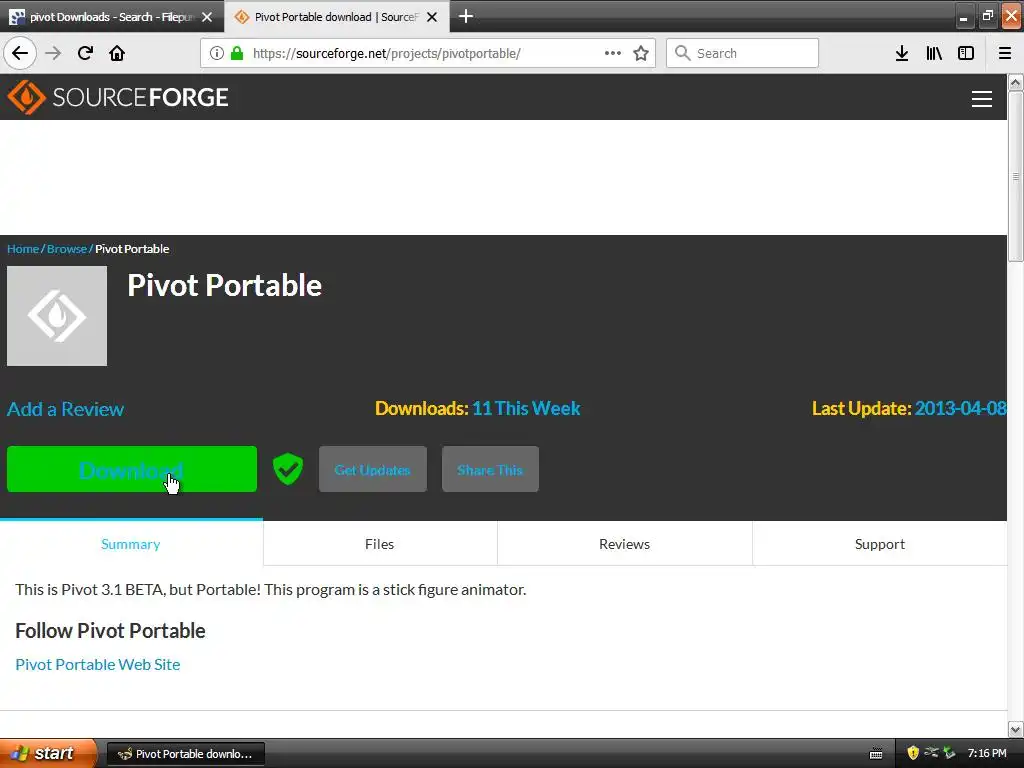Click the keyboard icon in the system tray
Viewport: 1024px width, 768px height.
(876, 754)
